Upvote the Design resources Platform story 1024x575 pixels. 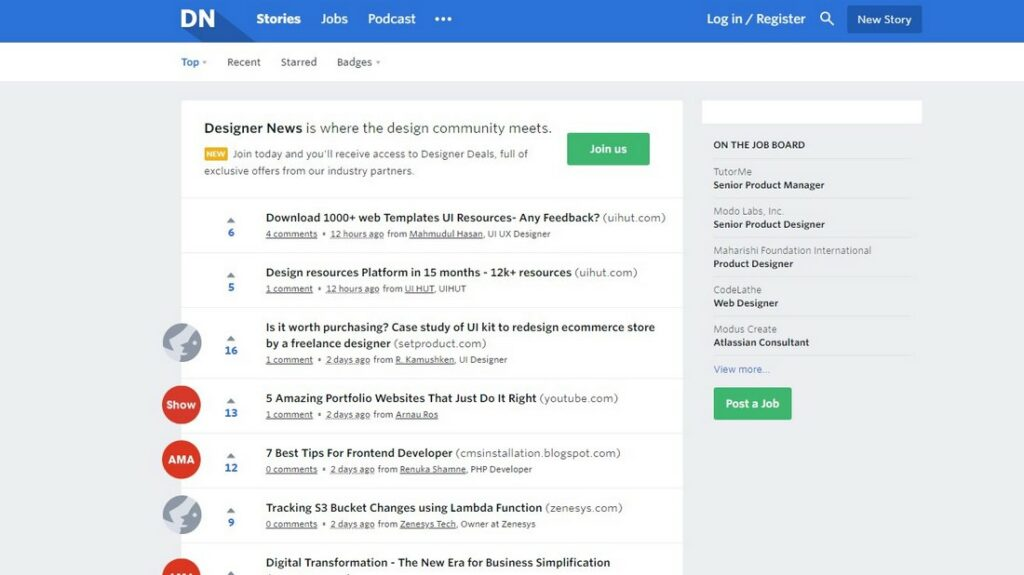click(231, 275)
